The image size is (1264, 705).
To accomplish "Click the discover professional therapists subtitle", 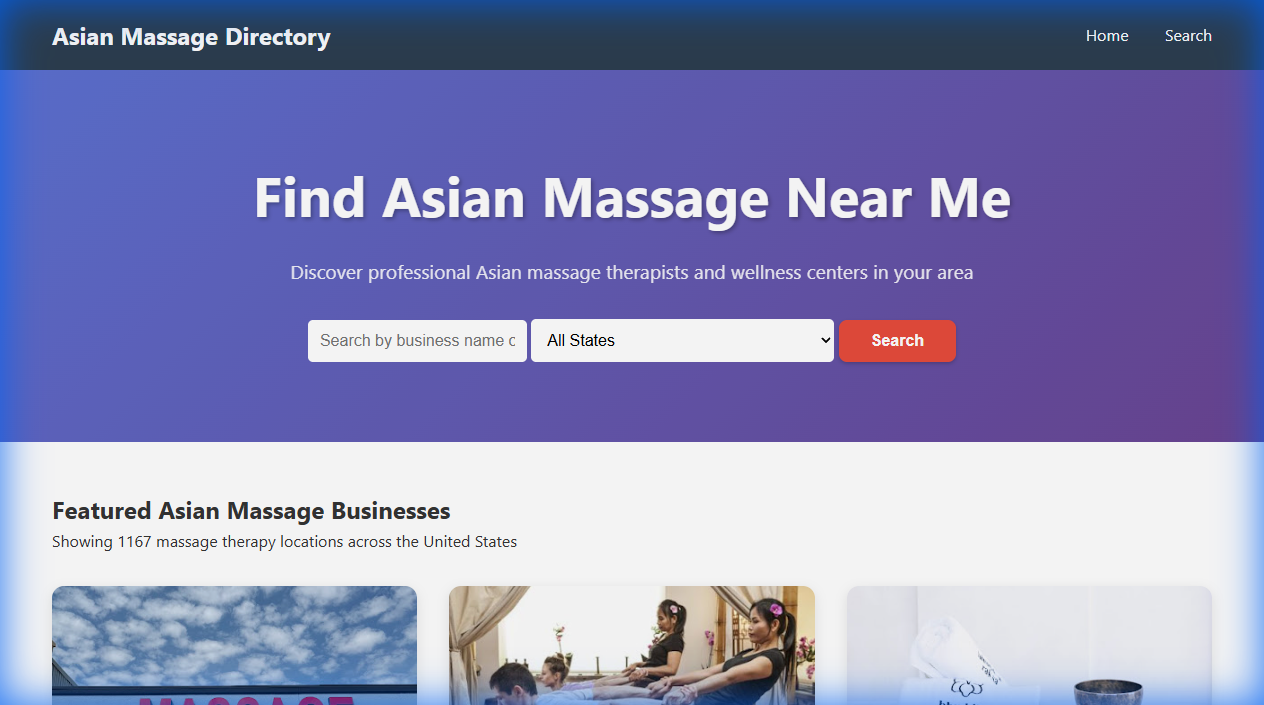I will click(x=631, y=272).
